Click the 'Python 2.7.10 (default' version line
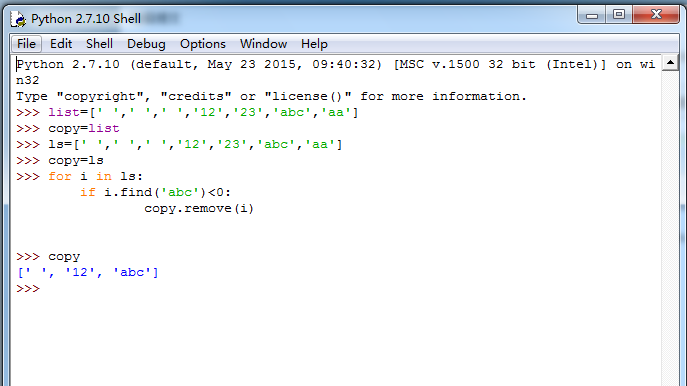 pos(336,64)
